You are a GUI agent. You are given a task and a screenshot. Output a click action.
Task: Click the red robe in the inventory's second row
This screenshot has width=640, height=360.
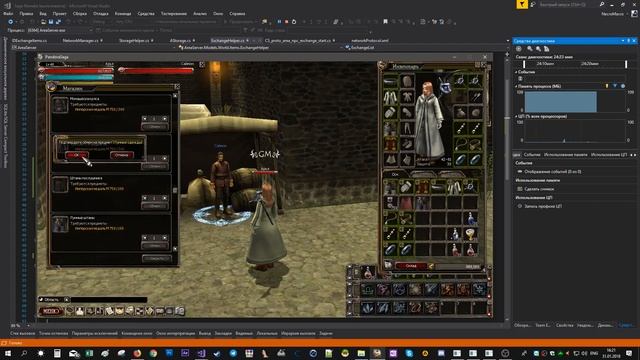[x=406, y=203]
